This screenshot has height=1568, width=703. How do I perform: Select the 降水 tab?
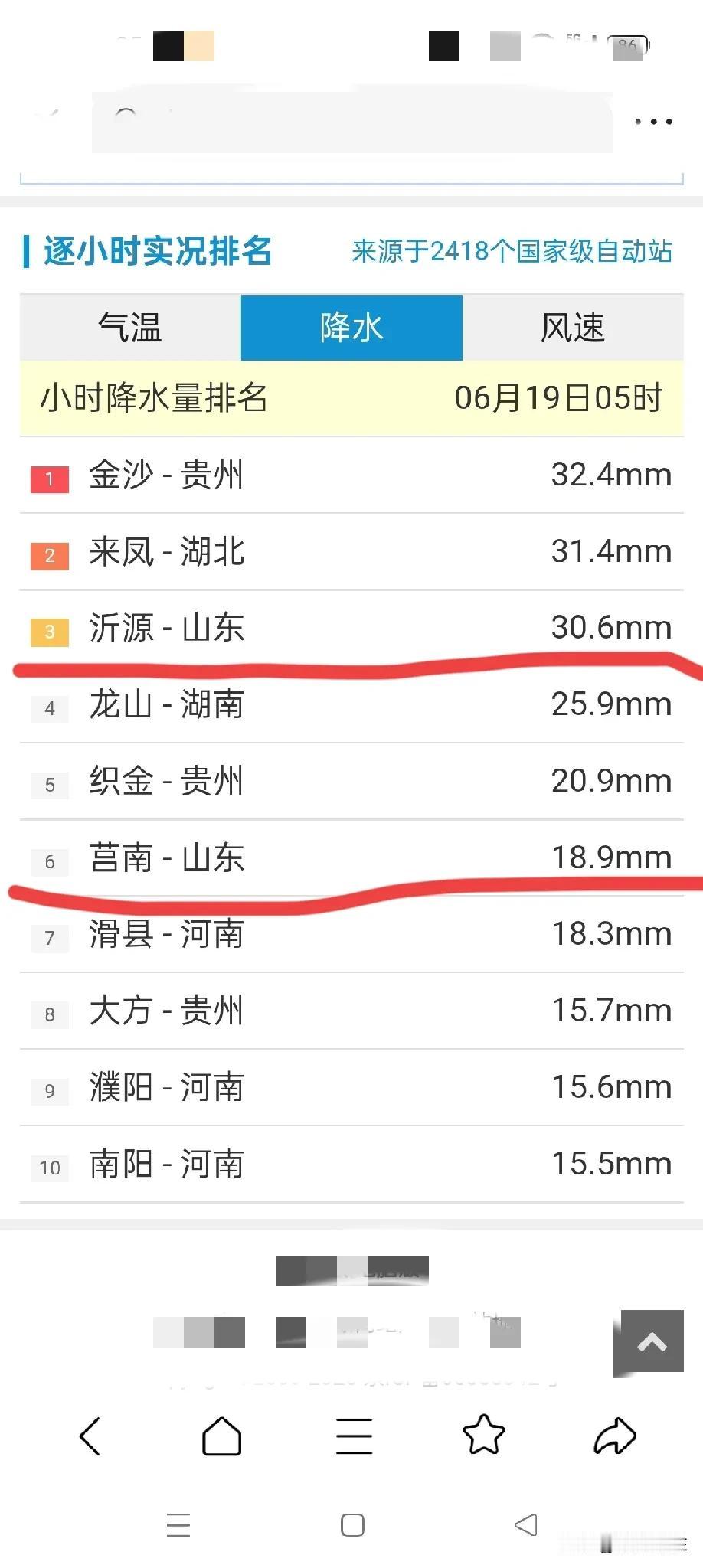coord(351,328)
